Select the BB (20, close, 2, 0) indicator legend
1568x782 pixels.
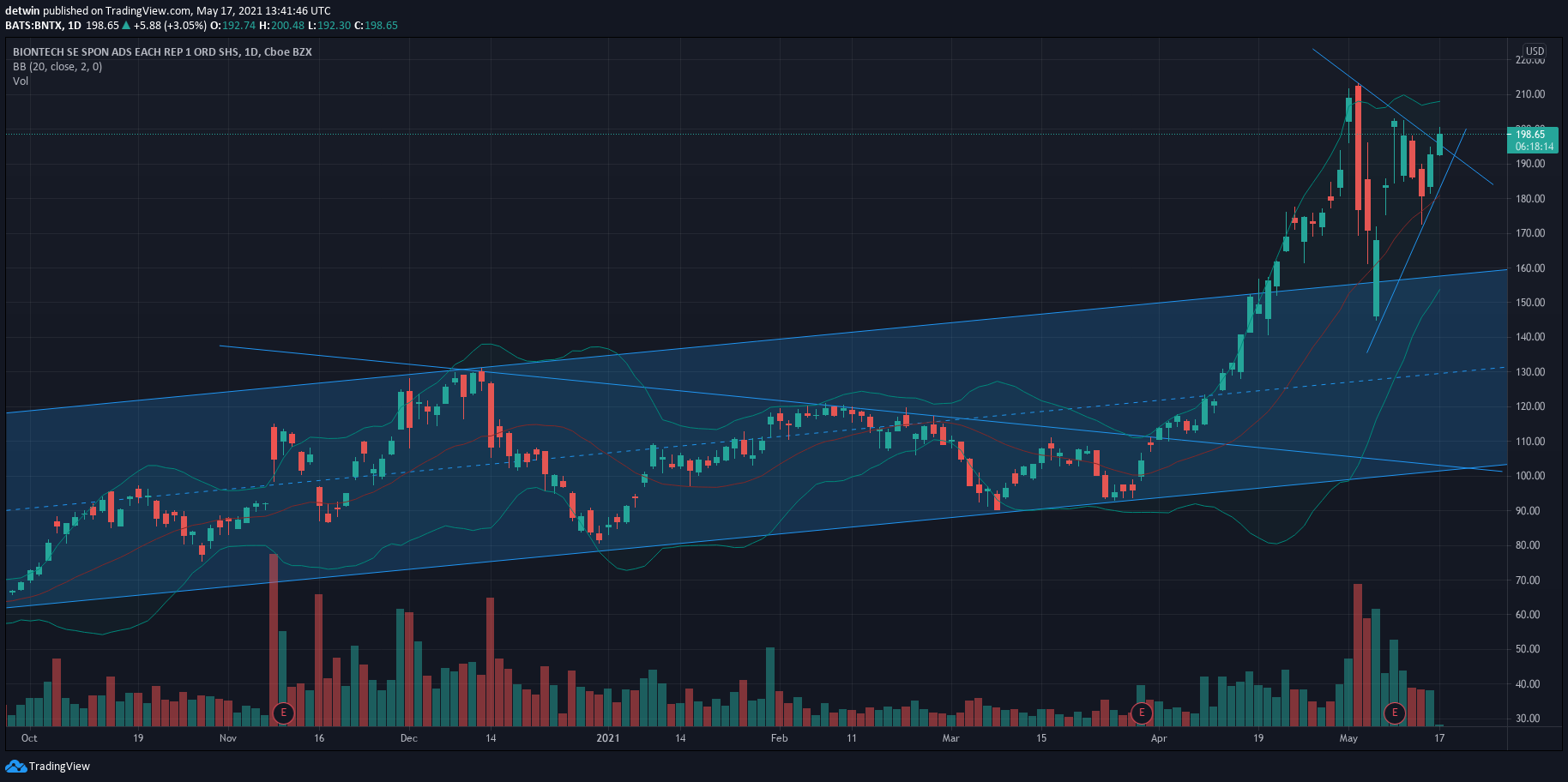[57, 67]
